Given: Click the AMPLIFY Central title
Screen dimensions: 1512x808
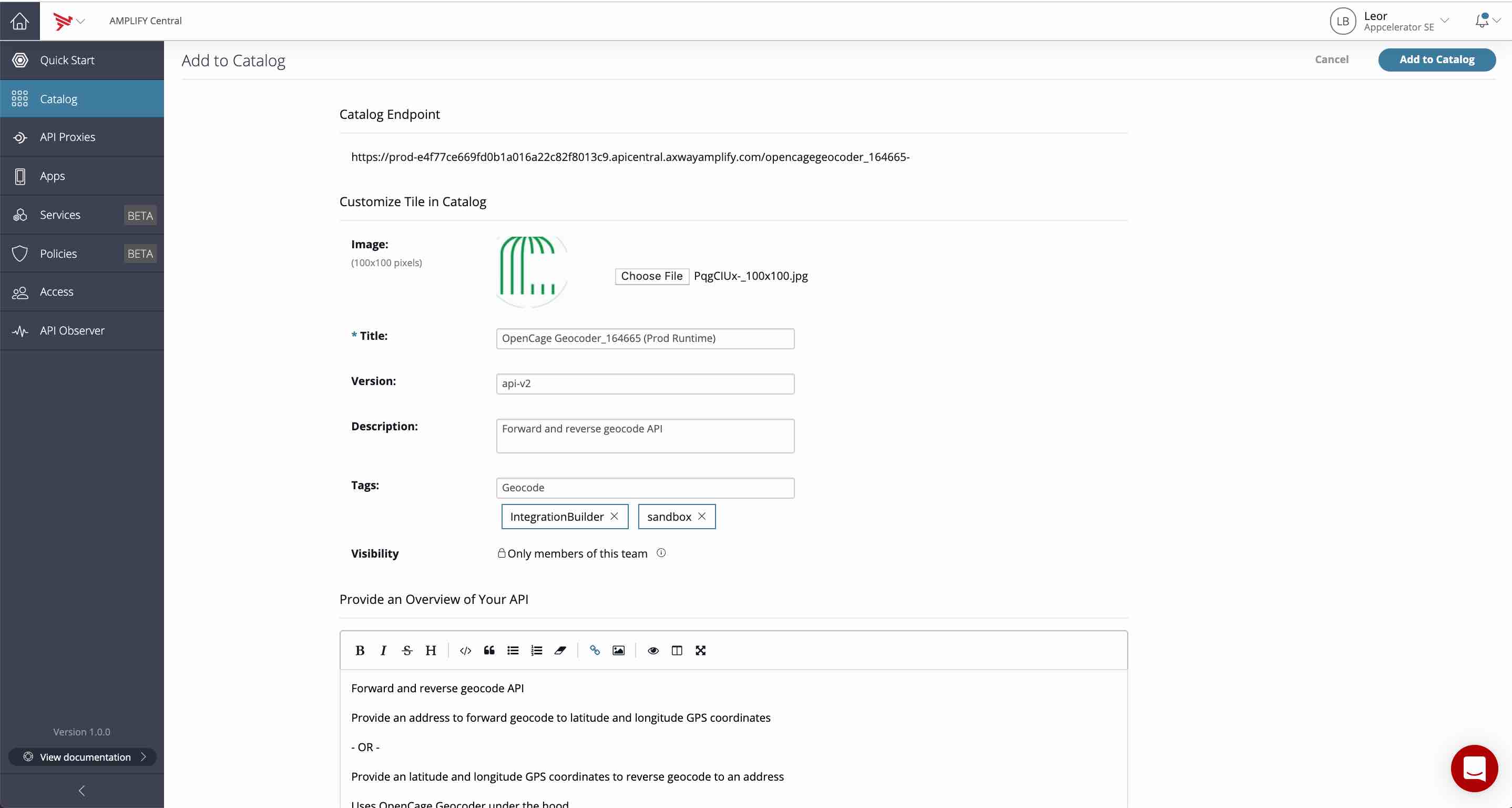Looking at the screenshot, I should [x=145, y=21].
